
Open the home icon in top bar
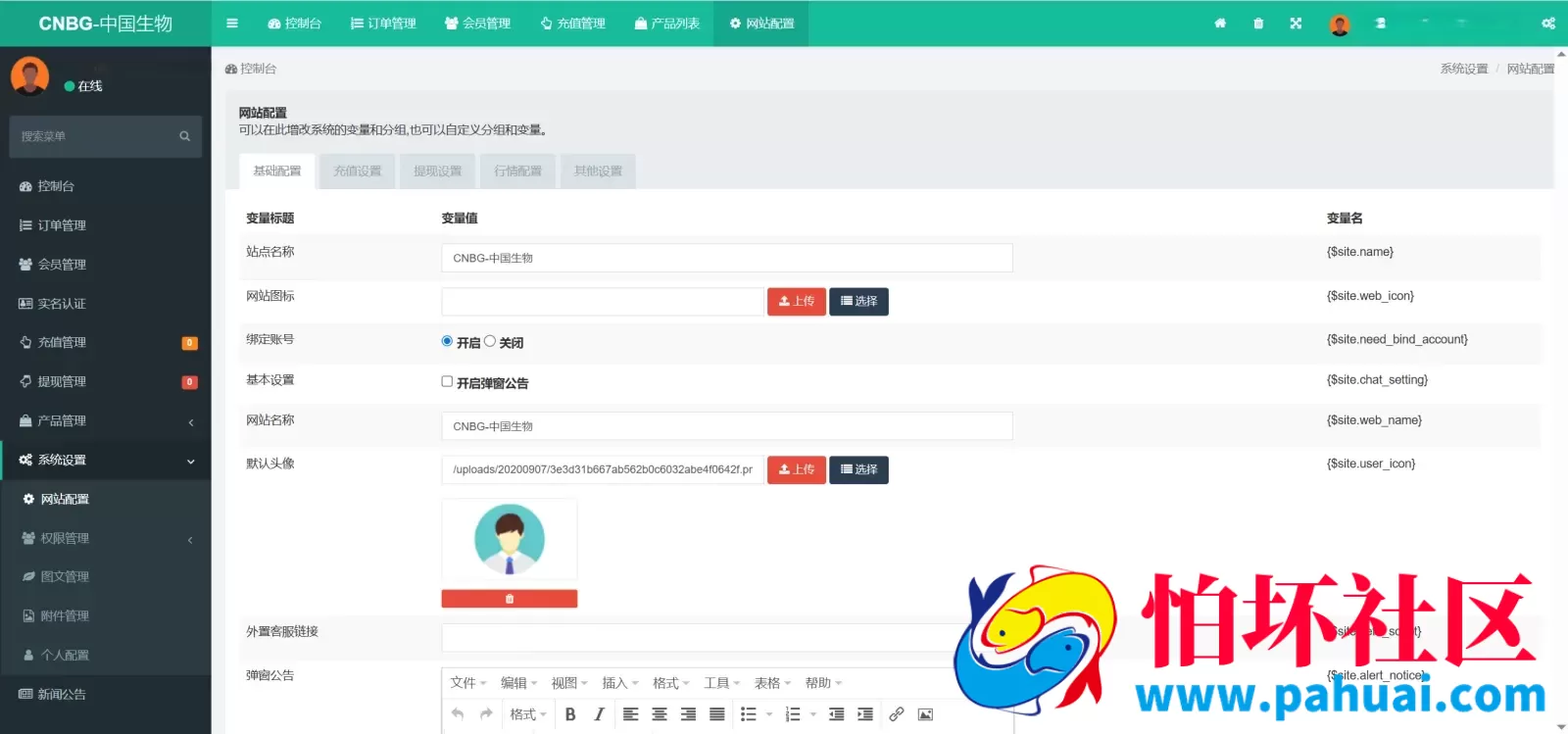pos(1220,23)
